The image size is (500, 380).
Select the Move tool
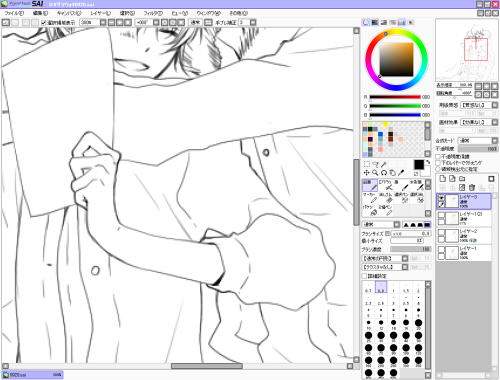pos(367,173)
